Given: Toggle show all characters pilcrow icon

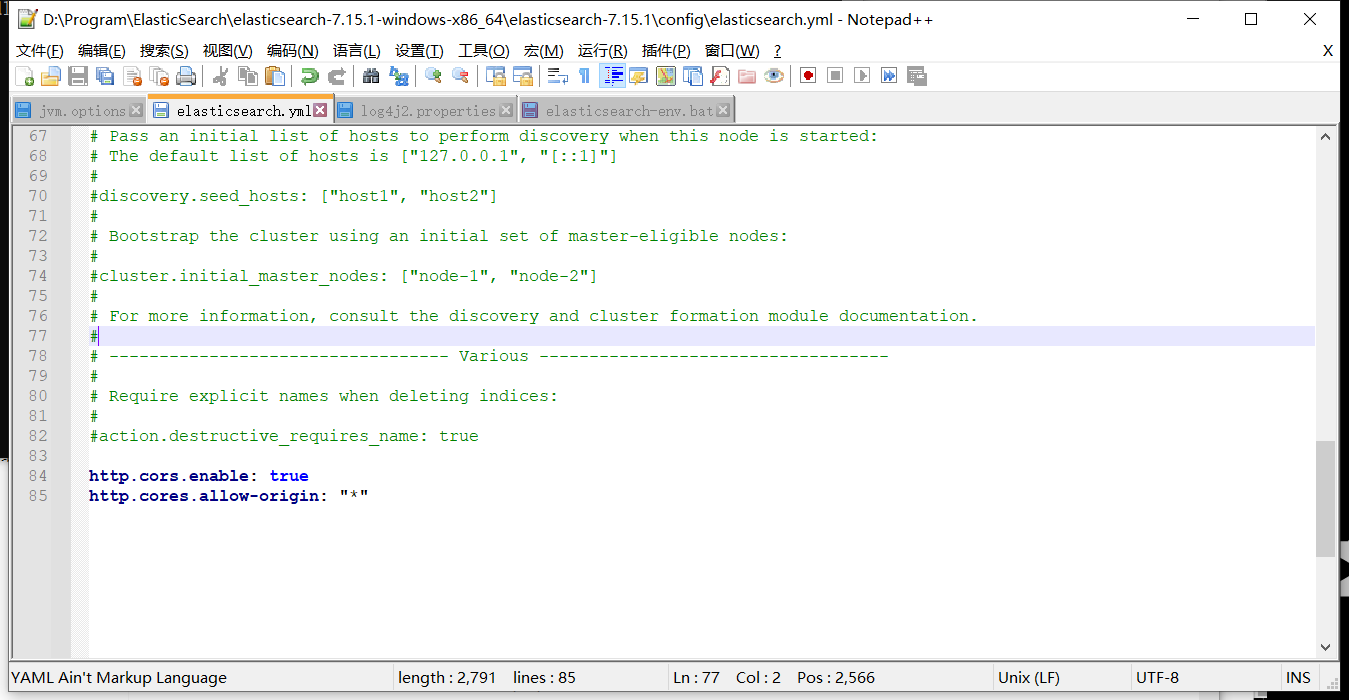Looking at the screenshot, I should pyautogui.click(x=585, y=76).
